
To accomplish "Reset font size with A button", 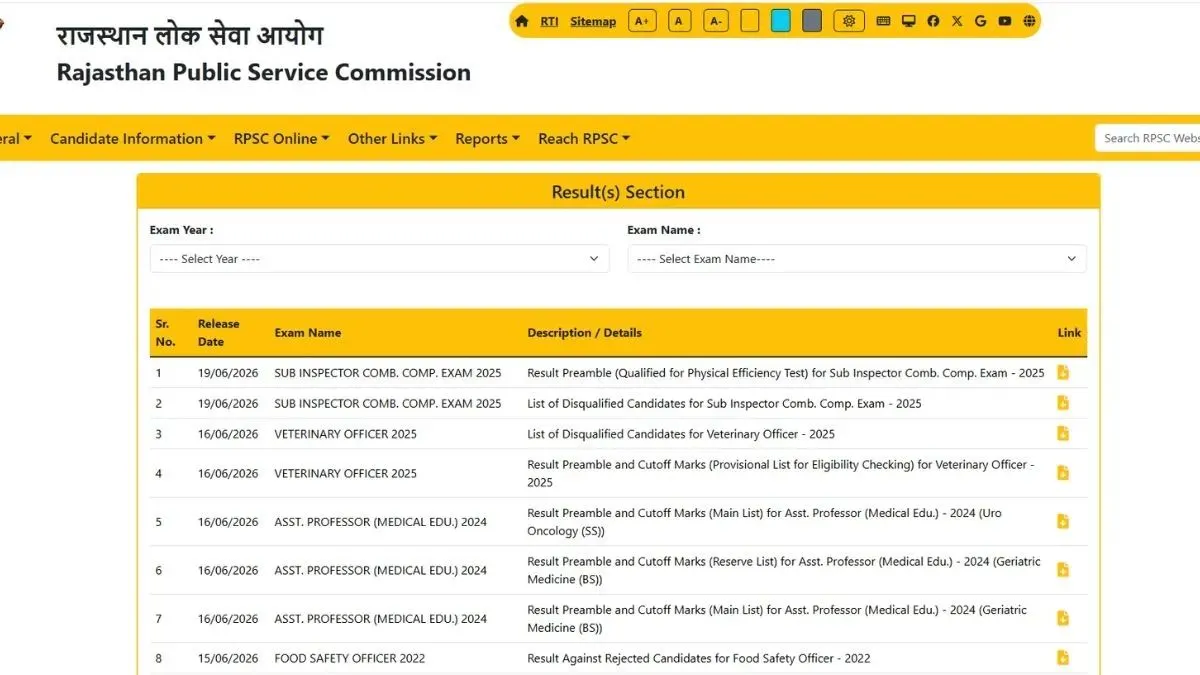I will (679, 21).
